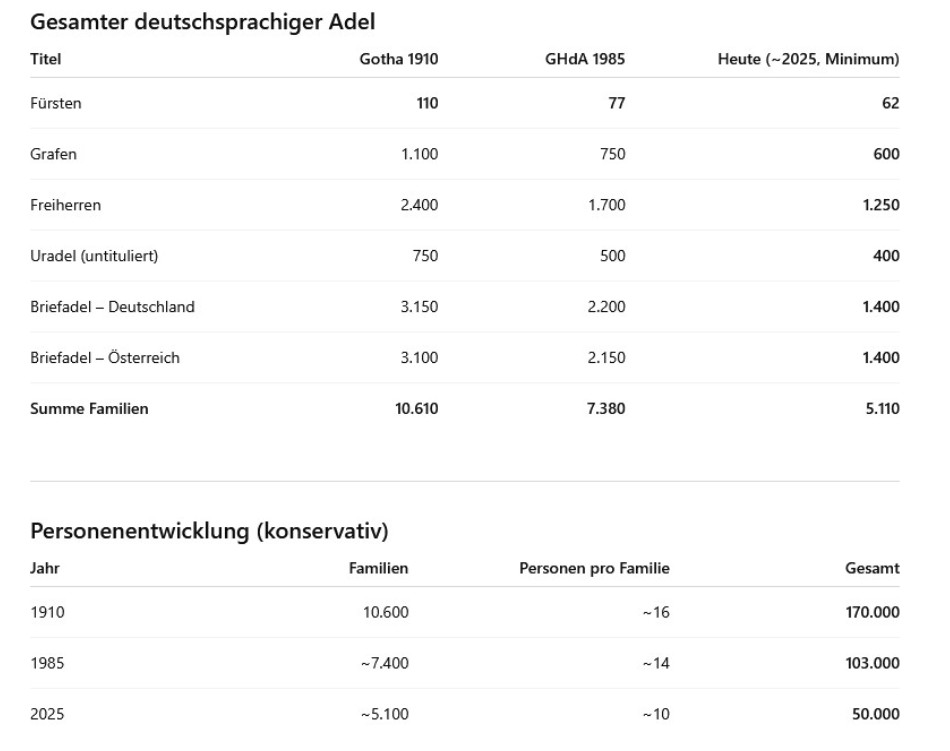Screen dimensions: 950x751
Task: Click the 'GHdA 1985' column header
Action: tap(585, 59)
